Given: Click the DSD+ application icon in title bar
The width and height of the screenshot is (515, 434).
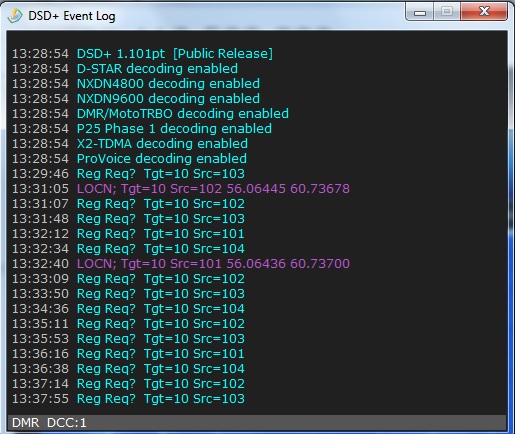Looking at the screenshot, I should pos(15,16).
